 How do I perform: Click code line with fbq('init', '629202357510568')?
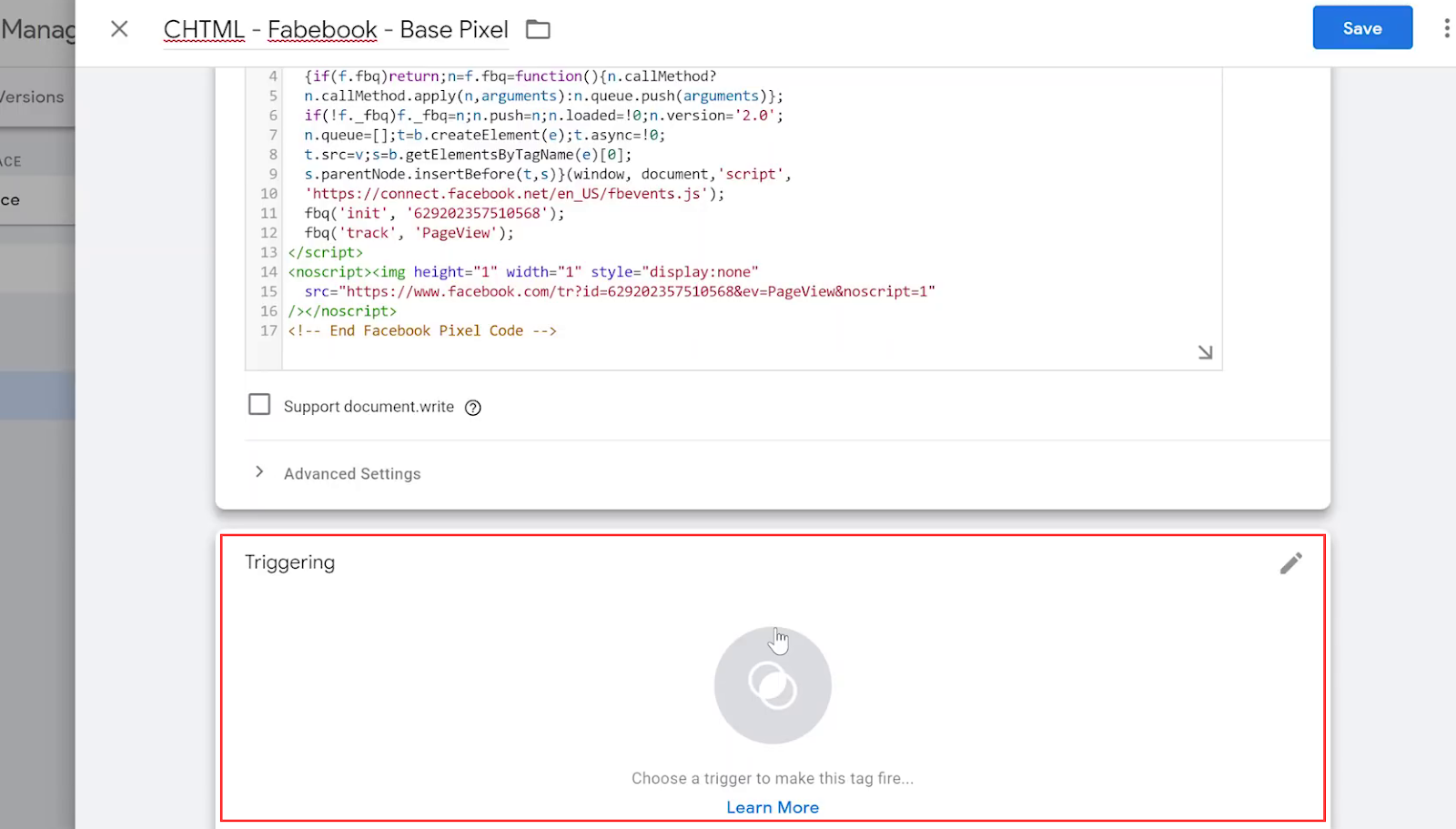pyautogui.click(x=434, y=213)
